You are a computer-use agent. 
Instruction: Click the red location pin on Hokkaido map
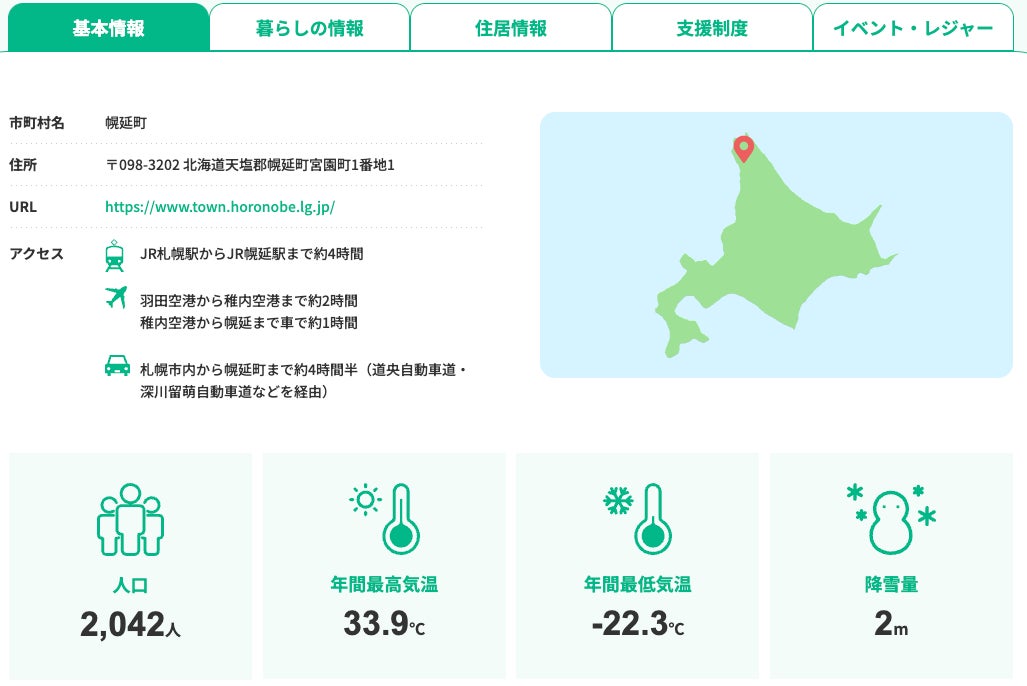(743, 149)
